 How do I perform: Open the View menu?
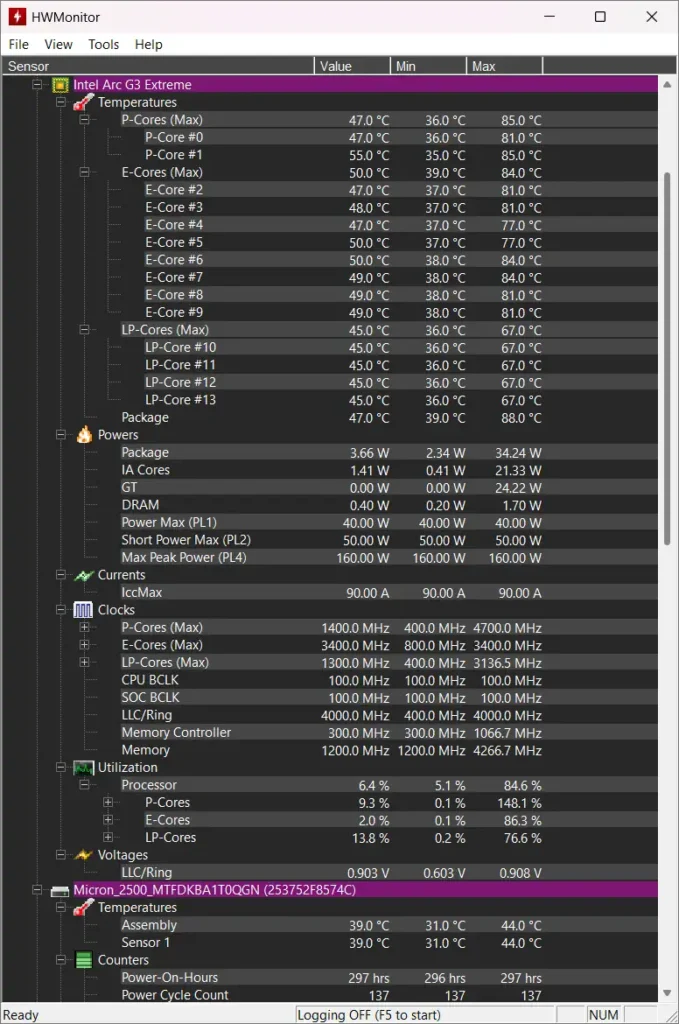click(x=58, y=44)
